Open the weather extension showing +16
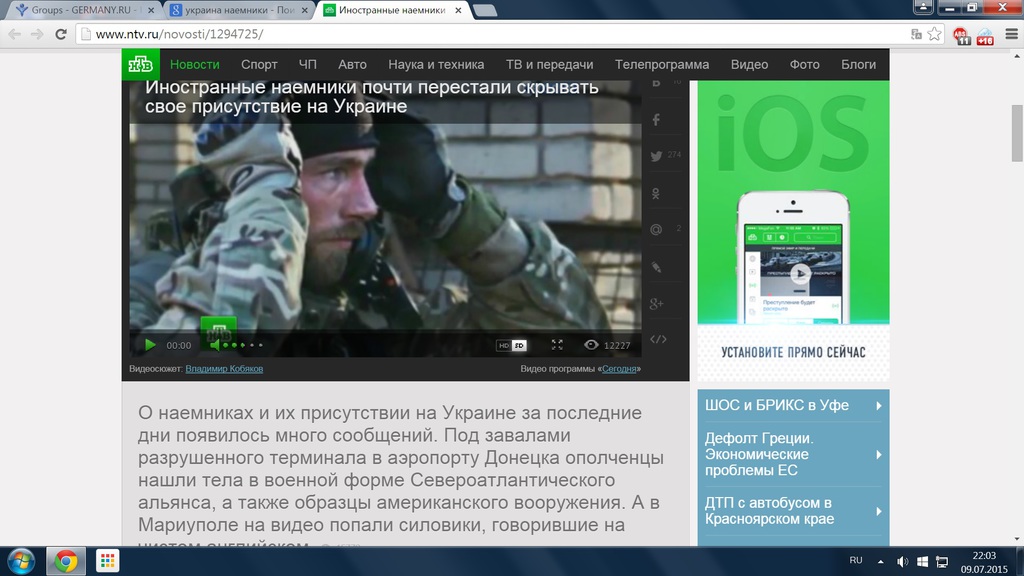Viewport: 1024px width, 576px height. pos(985,35)
